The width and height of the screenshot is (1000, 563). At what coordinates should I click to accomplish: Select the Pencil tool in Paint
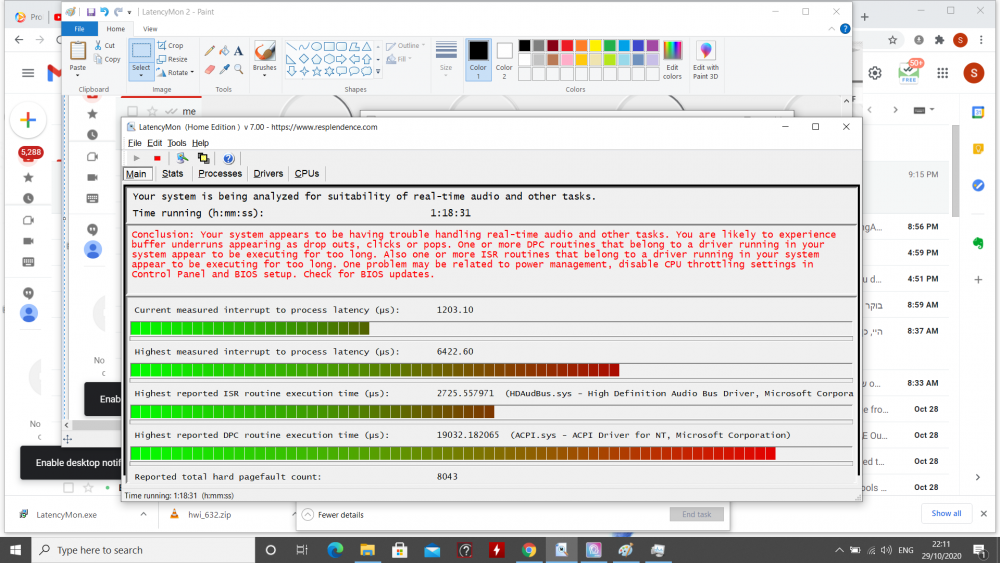point(210,50)
